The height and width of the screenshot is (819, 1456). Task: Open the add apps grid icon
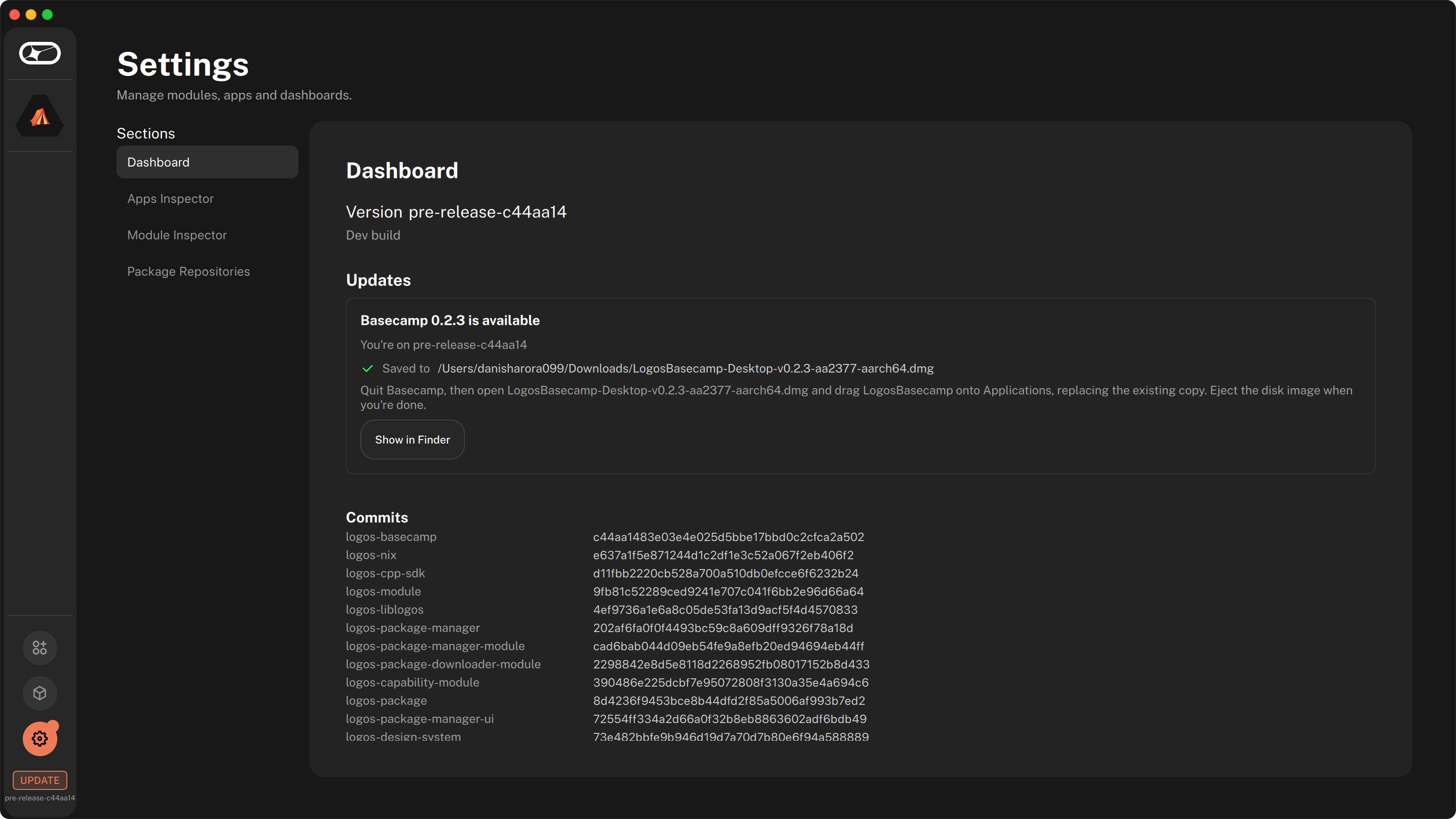40,648
